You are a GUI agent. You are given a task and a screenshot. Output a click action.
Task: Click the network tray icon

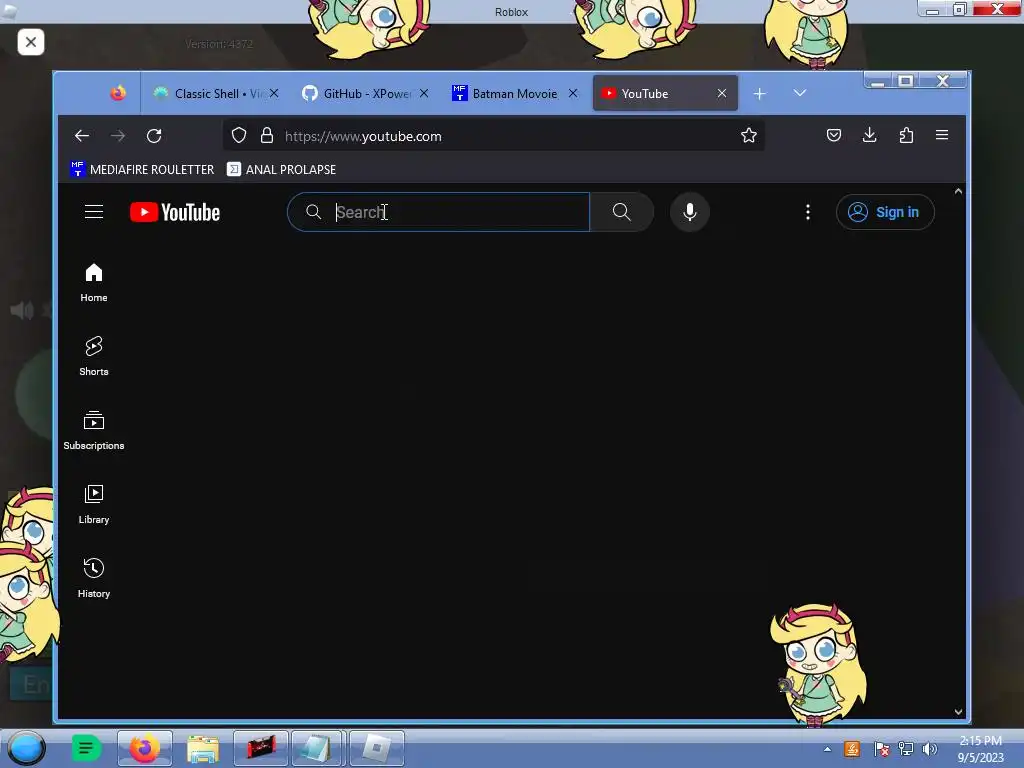906,749
